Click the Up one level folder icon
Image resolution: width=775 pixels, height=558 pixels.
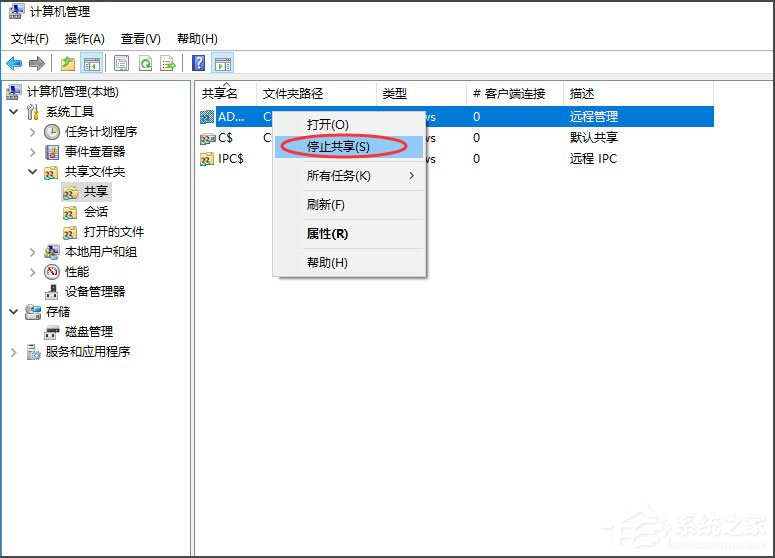click(67, 63)
